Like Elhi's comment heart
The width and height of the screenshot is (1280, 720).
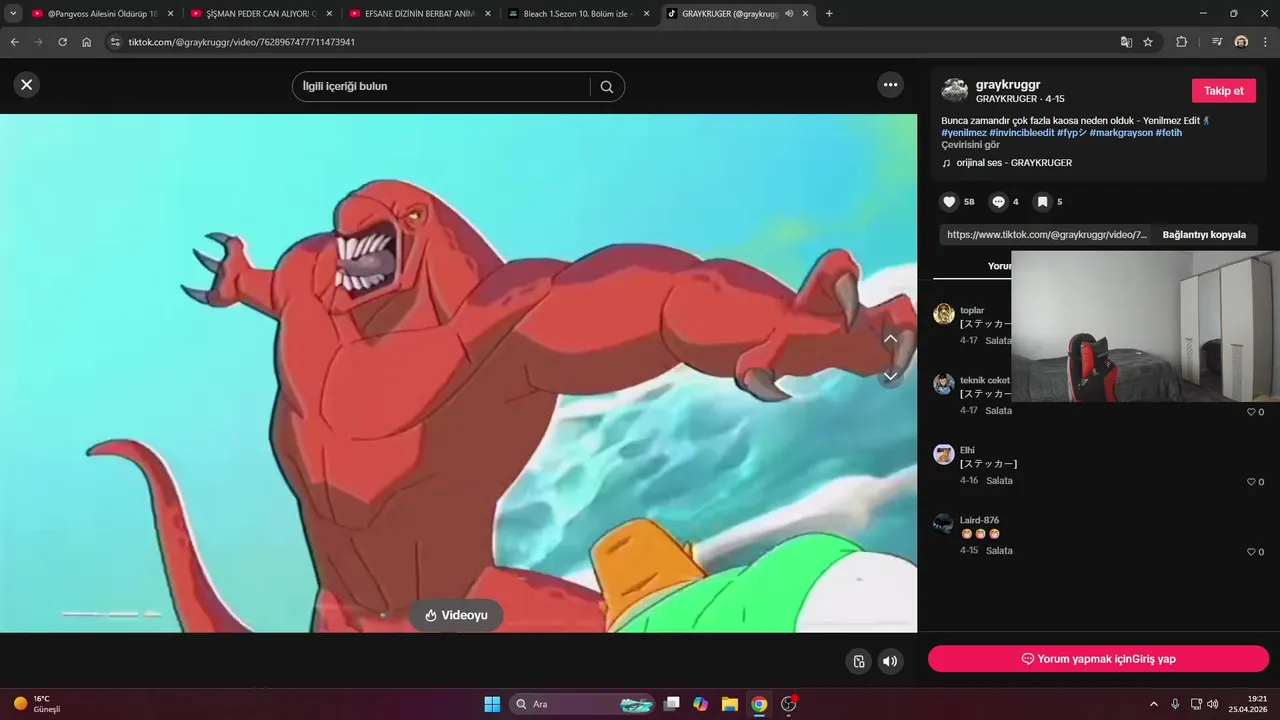(x=1250, y=482)
